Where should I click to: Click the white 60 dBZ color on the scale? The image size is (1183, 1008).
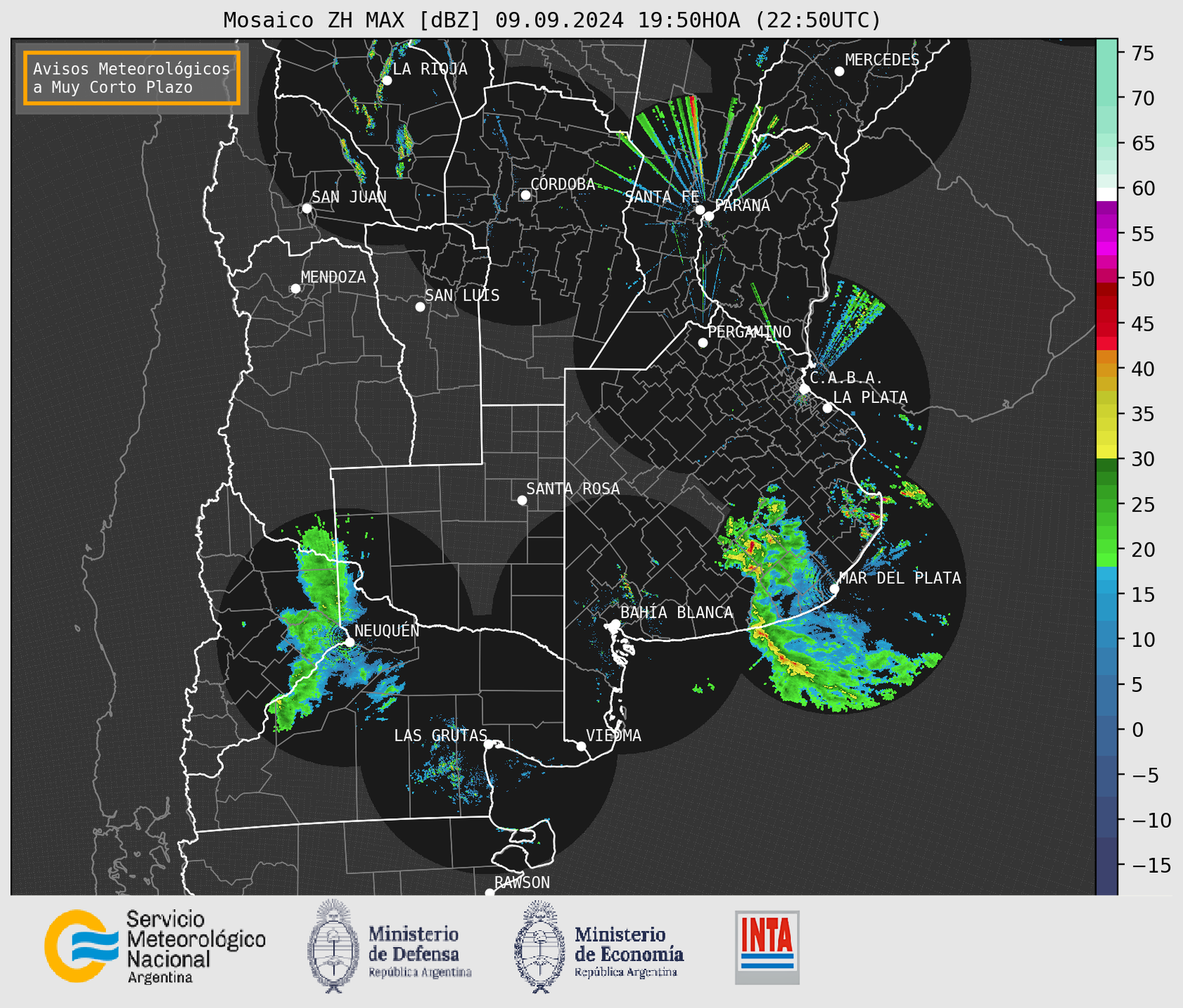[1107, 193]
